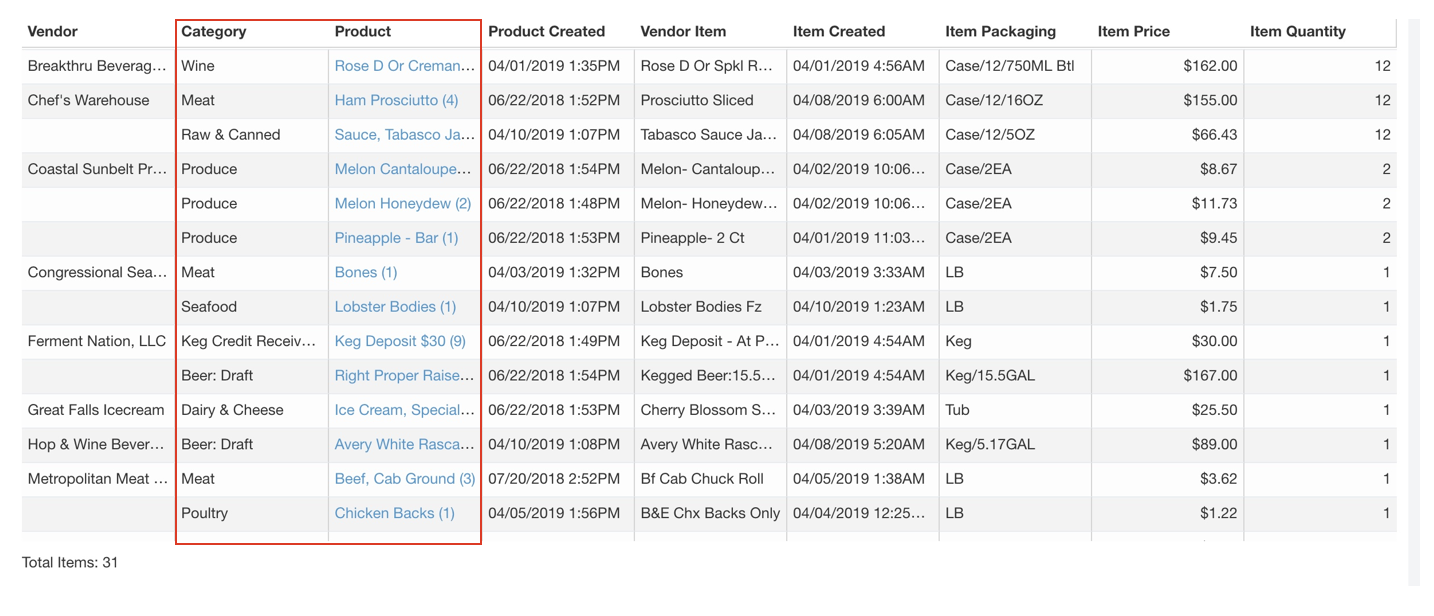The width and height of the screenshot is (1434, 616).
Task: Open the Lobster Bodies (1) product
Action: pos(395,307)
